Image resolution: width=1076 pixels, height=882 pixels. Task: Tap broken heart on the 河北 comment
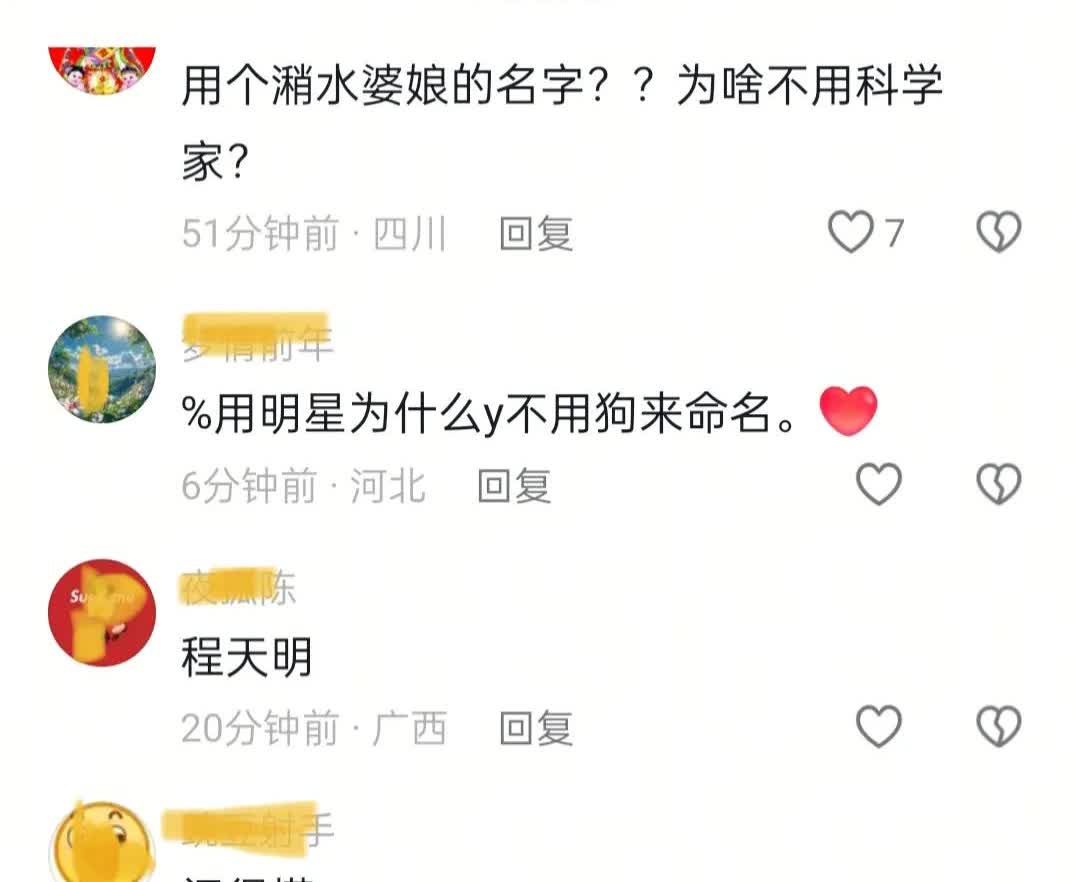click(999, 485)
